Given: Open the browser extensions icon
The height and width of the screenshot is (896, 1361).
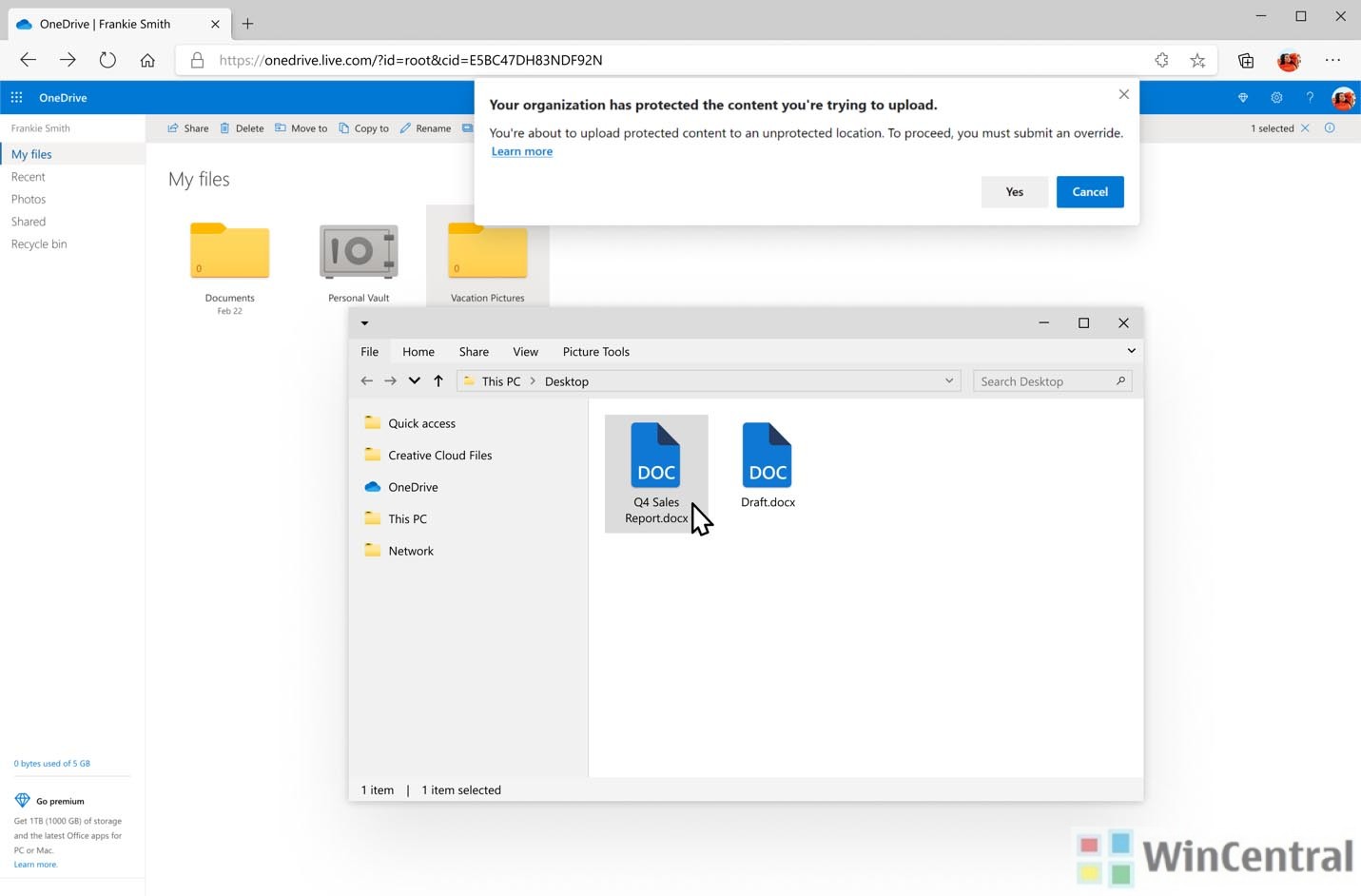Looking at the screenshot, I should pos(1161,60).
